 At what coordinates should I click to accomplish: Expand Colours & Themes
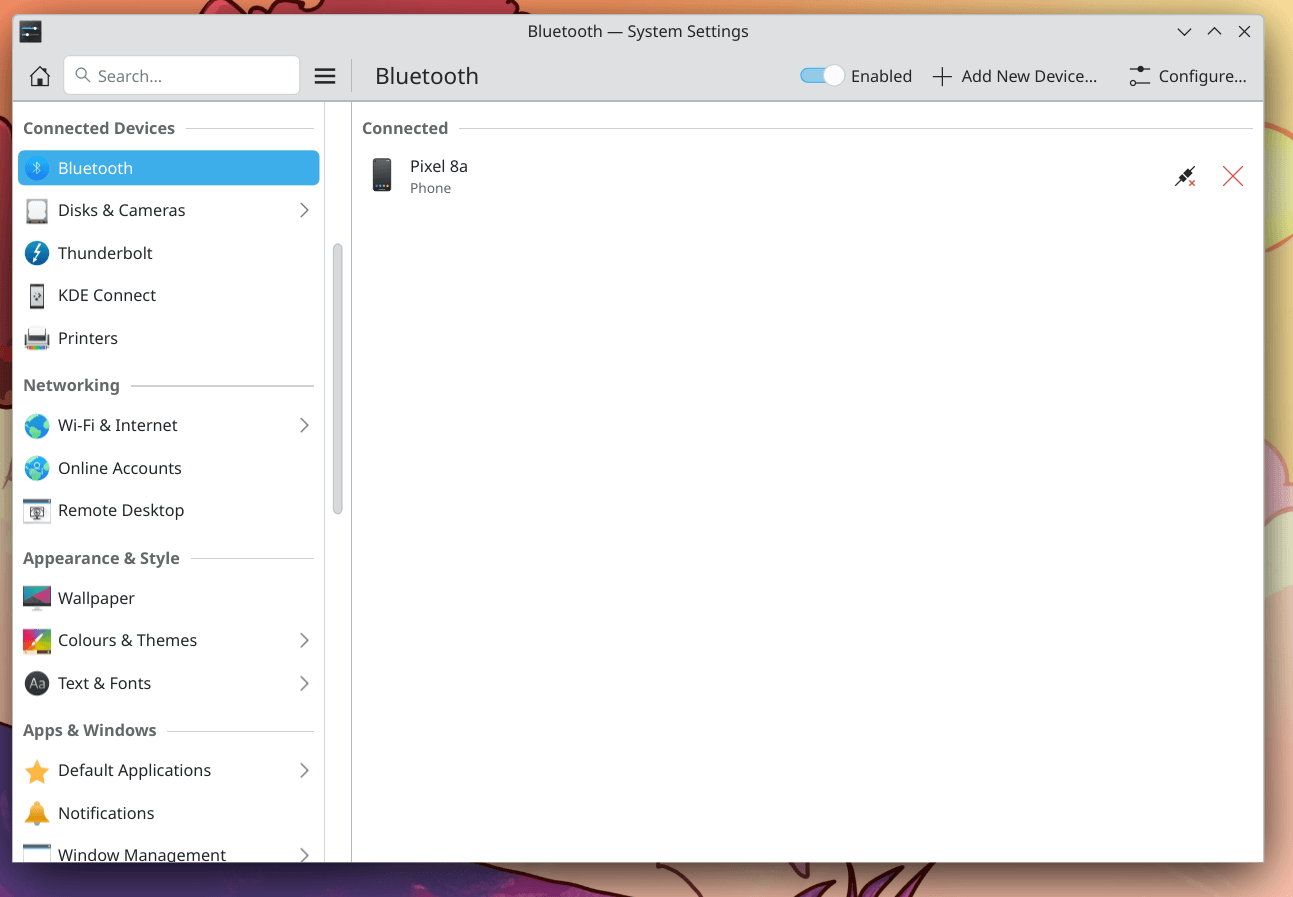click(304, 640)
